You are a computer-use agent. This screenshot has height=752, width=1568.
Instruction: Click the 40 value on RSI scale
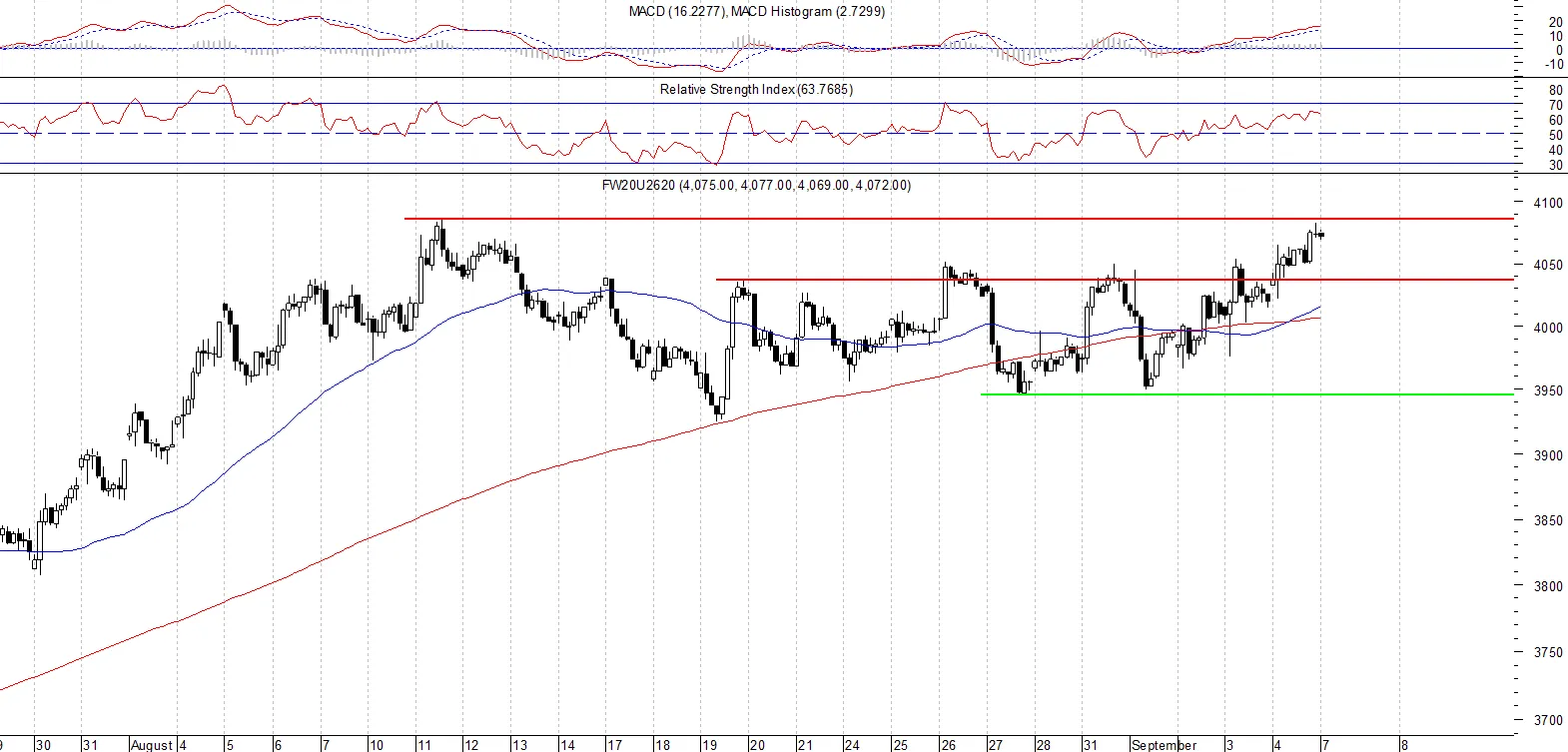pyautogui.click(x=1556, y=150)
